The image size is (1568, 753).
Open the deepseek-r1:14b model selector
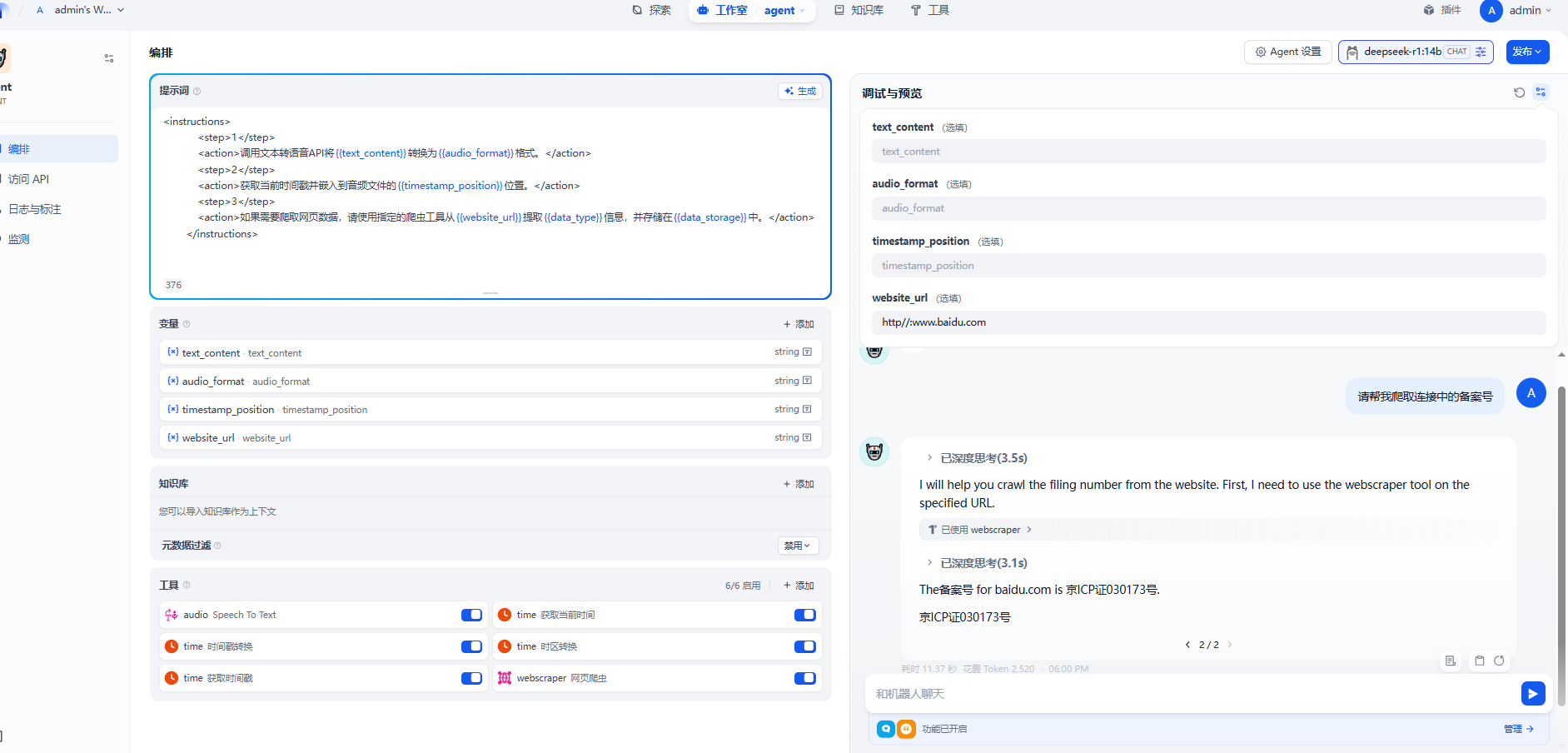click(1415, 52)
